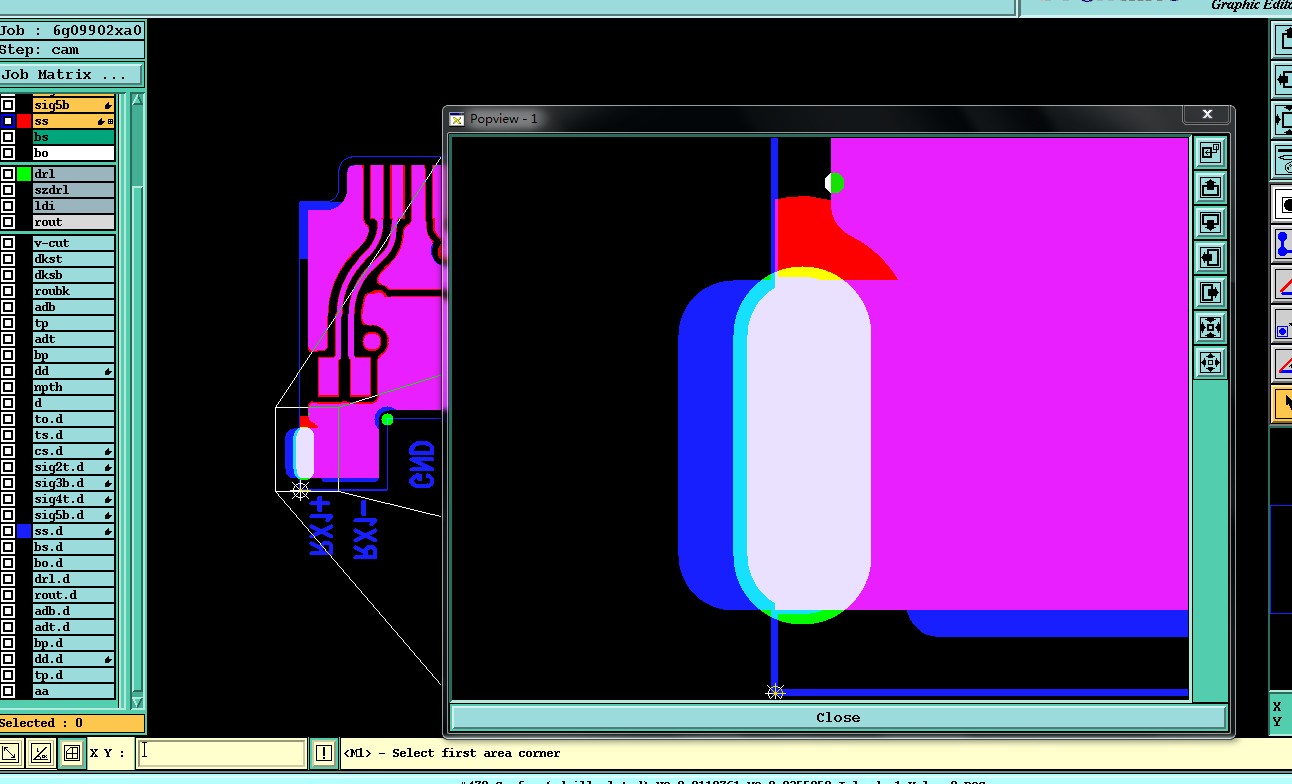This screenshot has height=784, width=1292.
Task: Click the Selected : 0 status field
Action: click(x=72, y=723)
